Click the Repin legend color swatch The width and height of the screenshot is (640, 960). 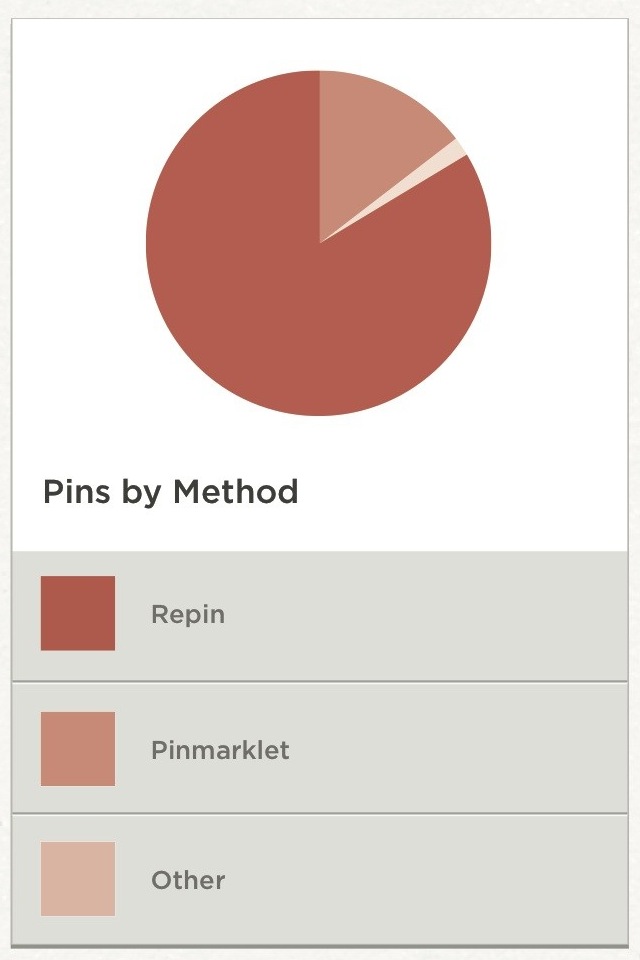coord(78,613)
